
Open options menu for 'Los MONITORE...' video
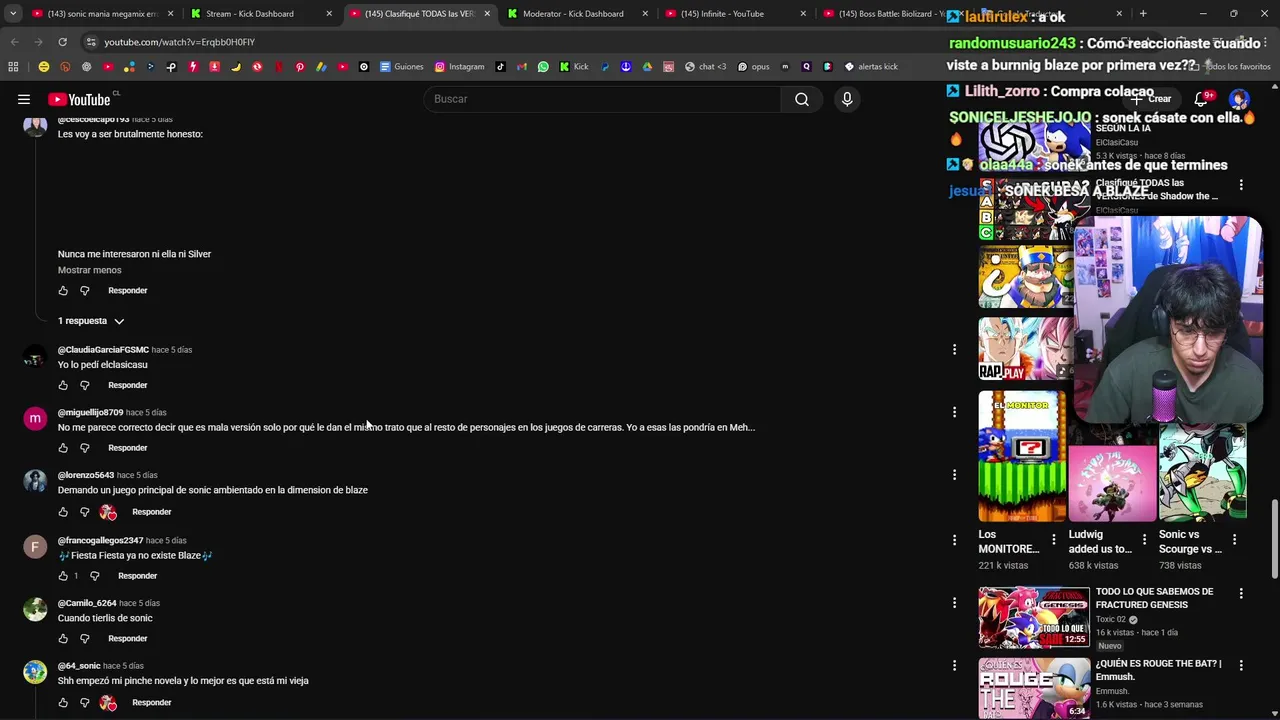click(1053, 539)
